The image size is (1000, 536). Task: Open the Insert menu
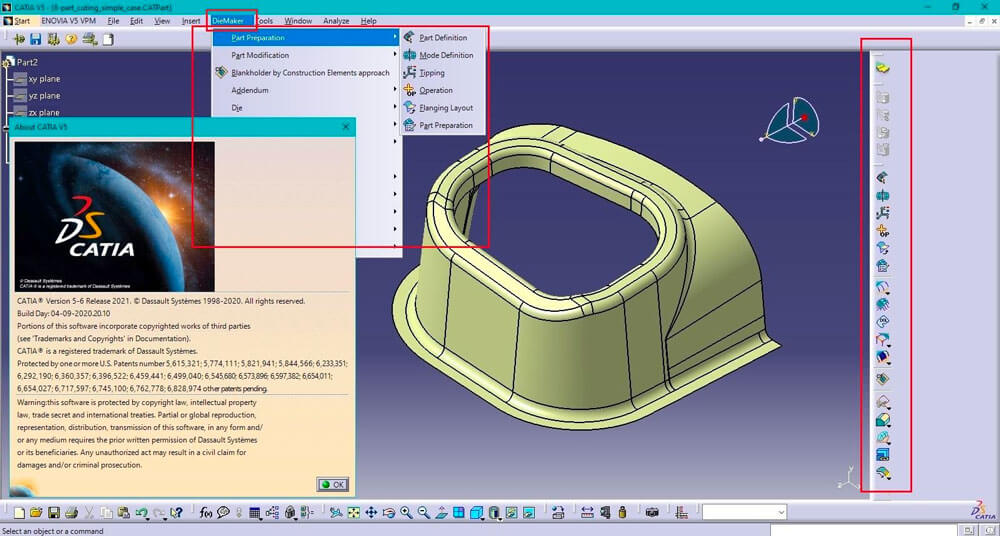[191, 21]
